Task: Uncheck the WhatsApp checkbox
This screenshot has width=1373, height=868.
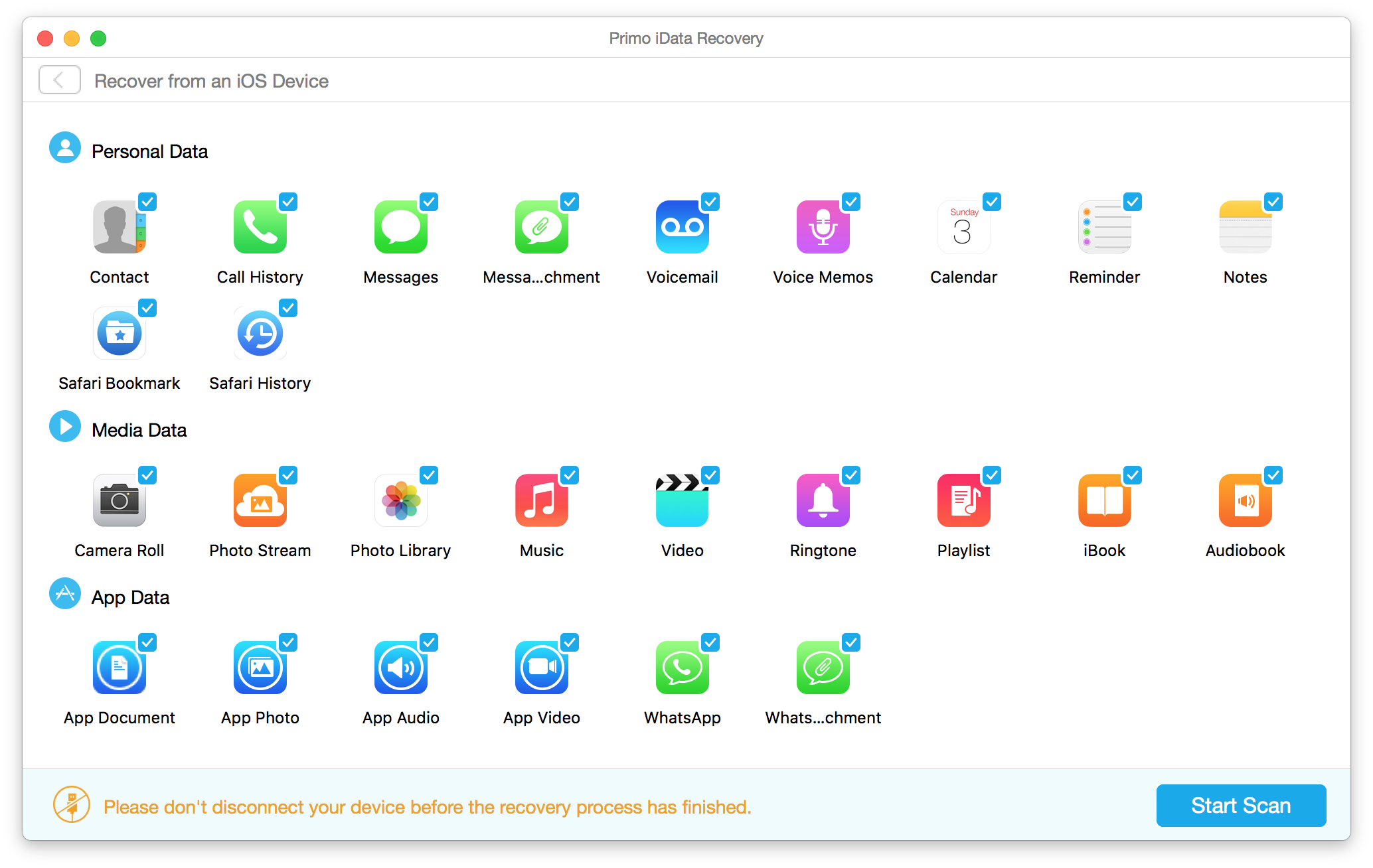Action: (710, 642)
